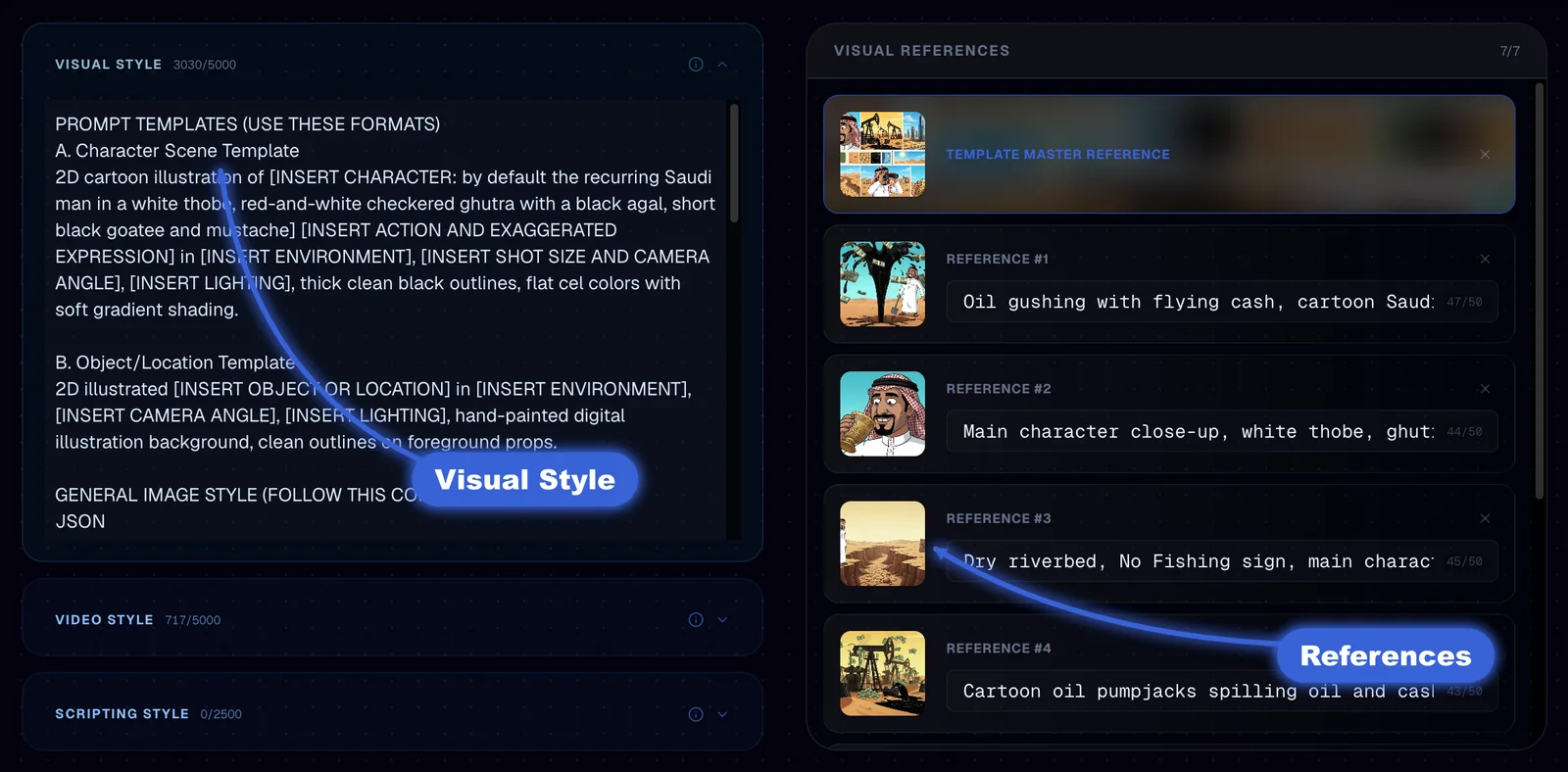Click the Visual Style text area scrollbar
1568x772 pixels.
[x=734, y=163]
